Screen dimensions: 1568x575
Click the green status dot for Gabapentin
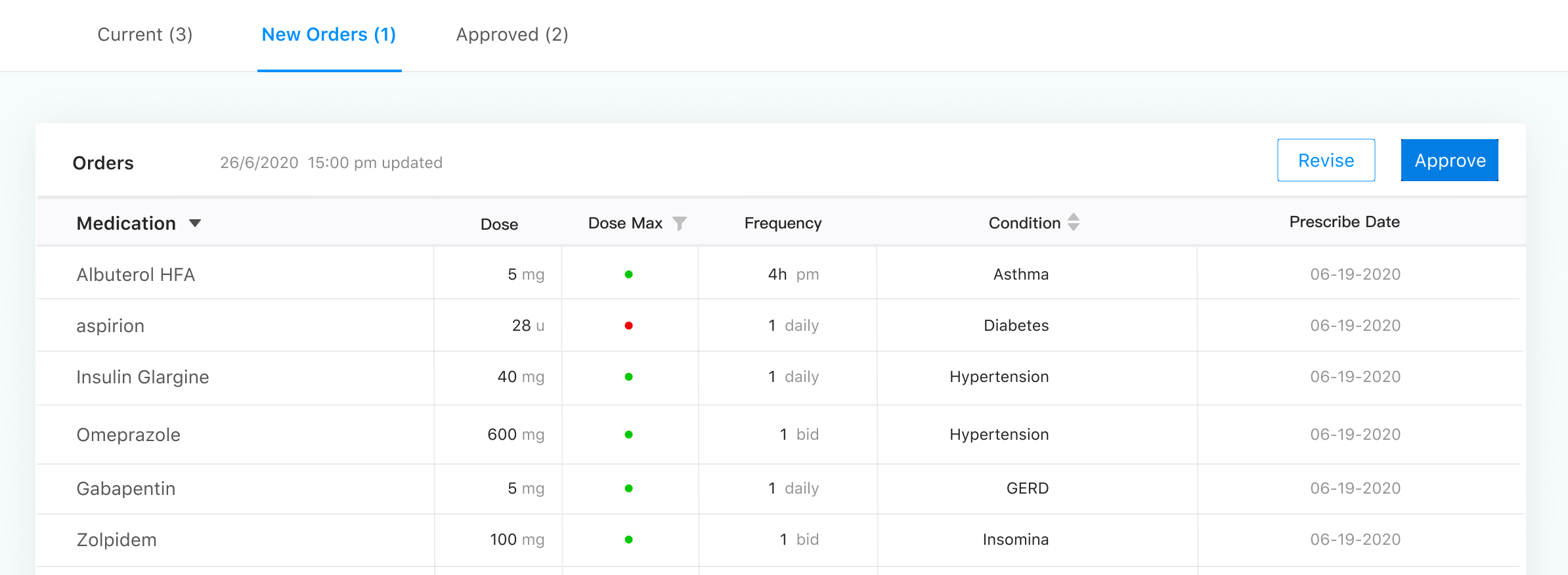628,488
